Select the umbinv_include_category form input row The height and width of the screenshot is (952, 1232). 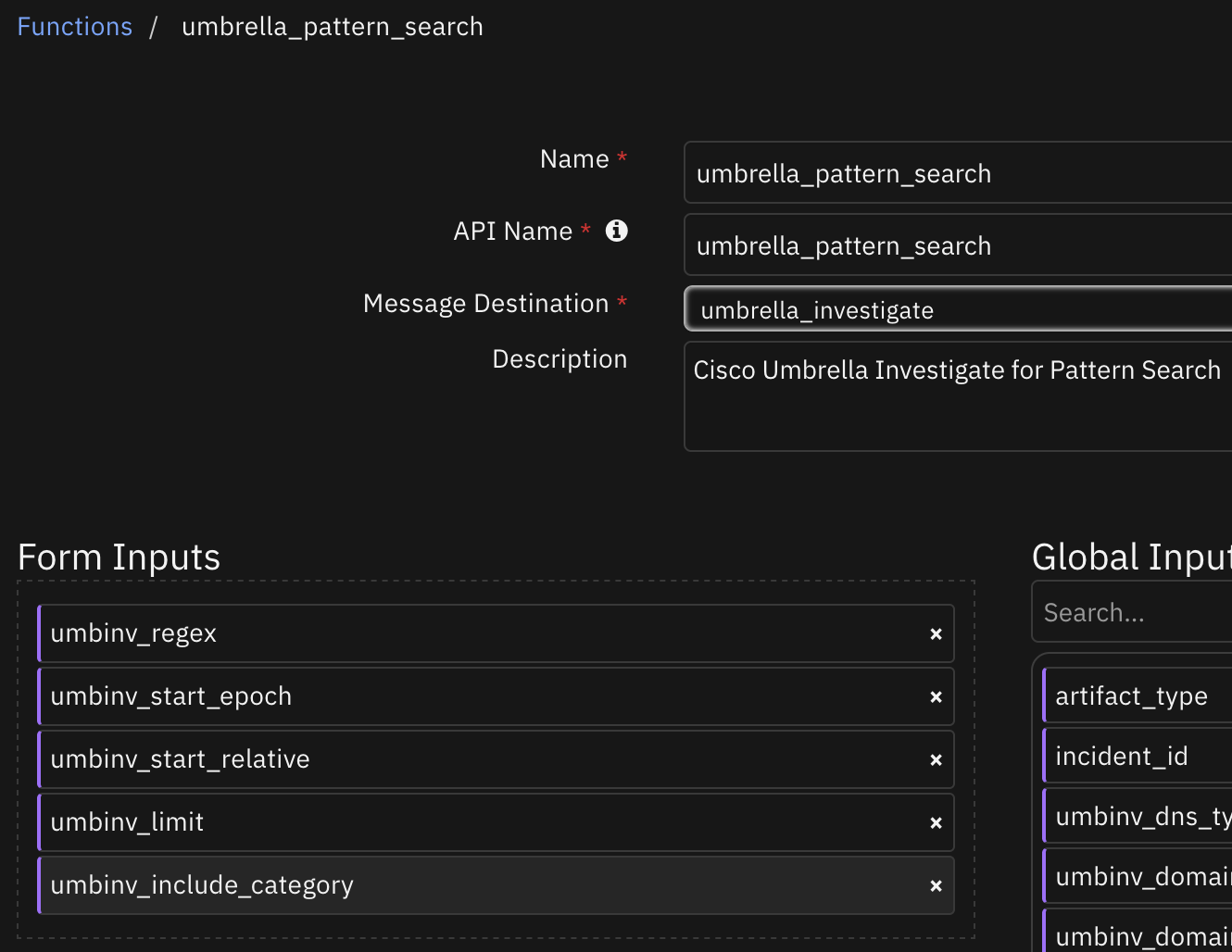(x=496, y=885)
